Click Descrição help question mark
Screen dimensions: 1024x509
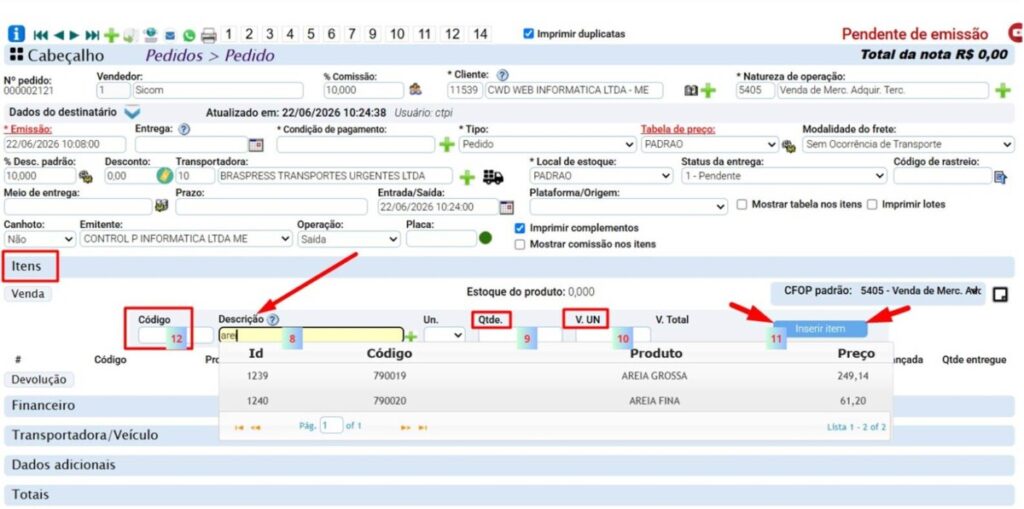pyautogui.click(x=272, y=320)
